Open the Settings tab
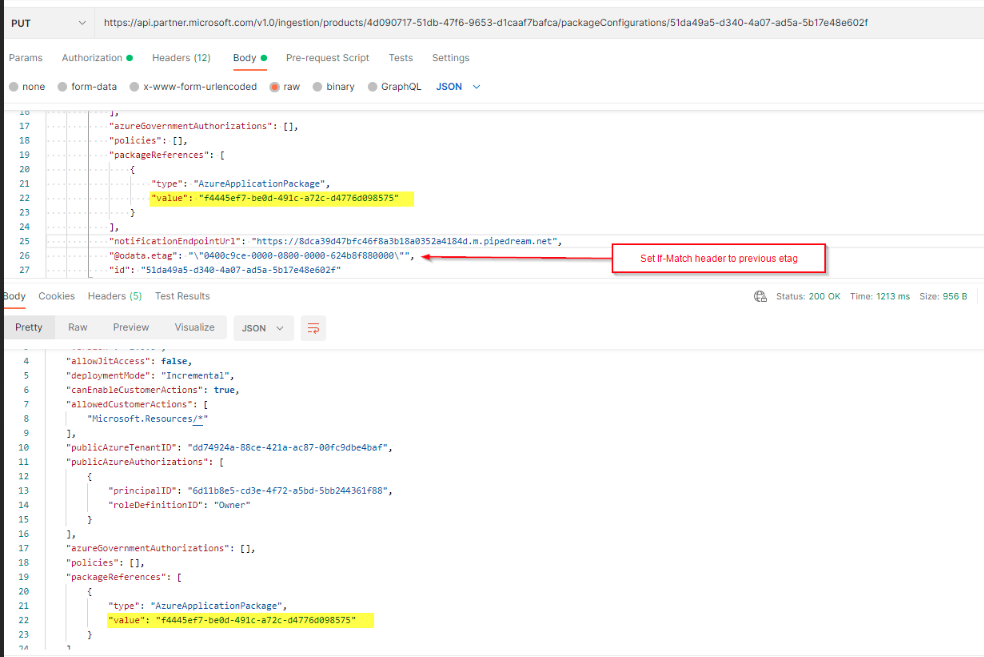The height and width of the screenshot is (657, 984). (451, 58)
